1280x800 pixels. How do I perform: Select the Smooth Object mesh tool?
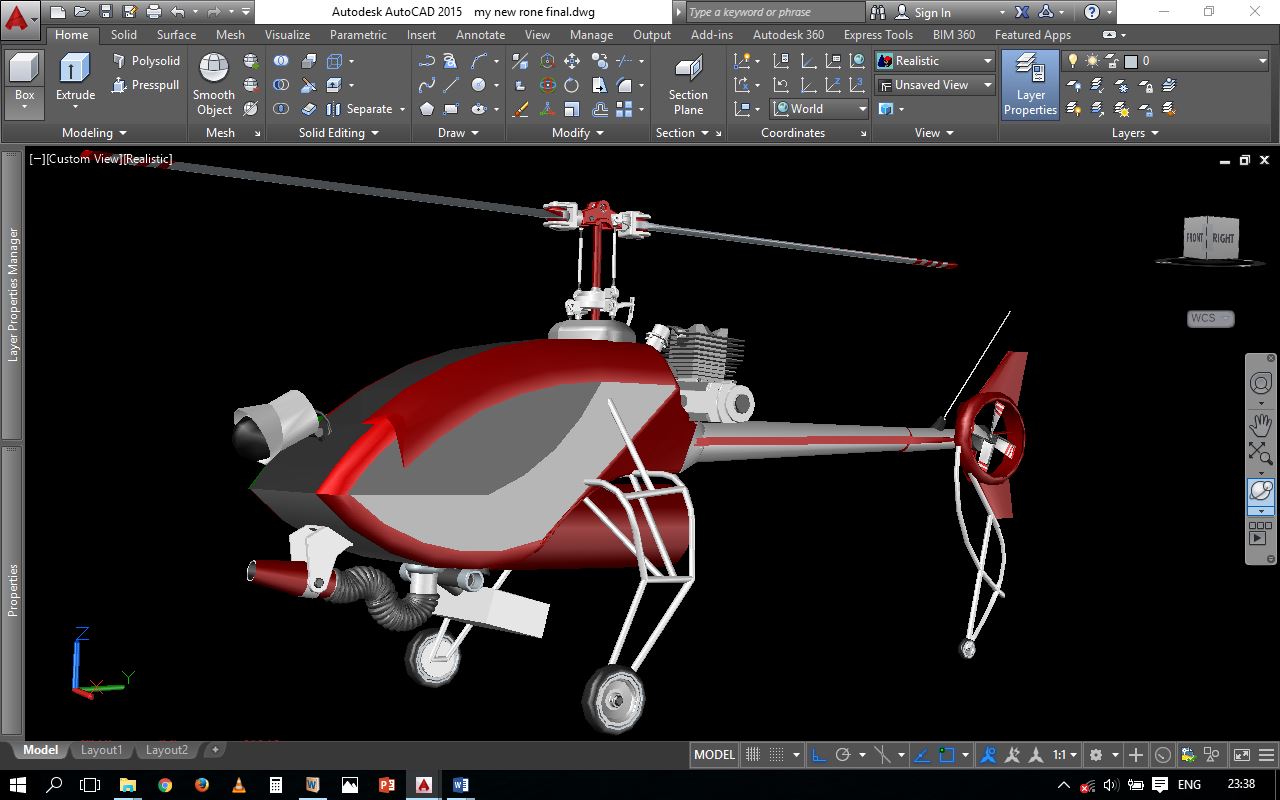[214, 84]
